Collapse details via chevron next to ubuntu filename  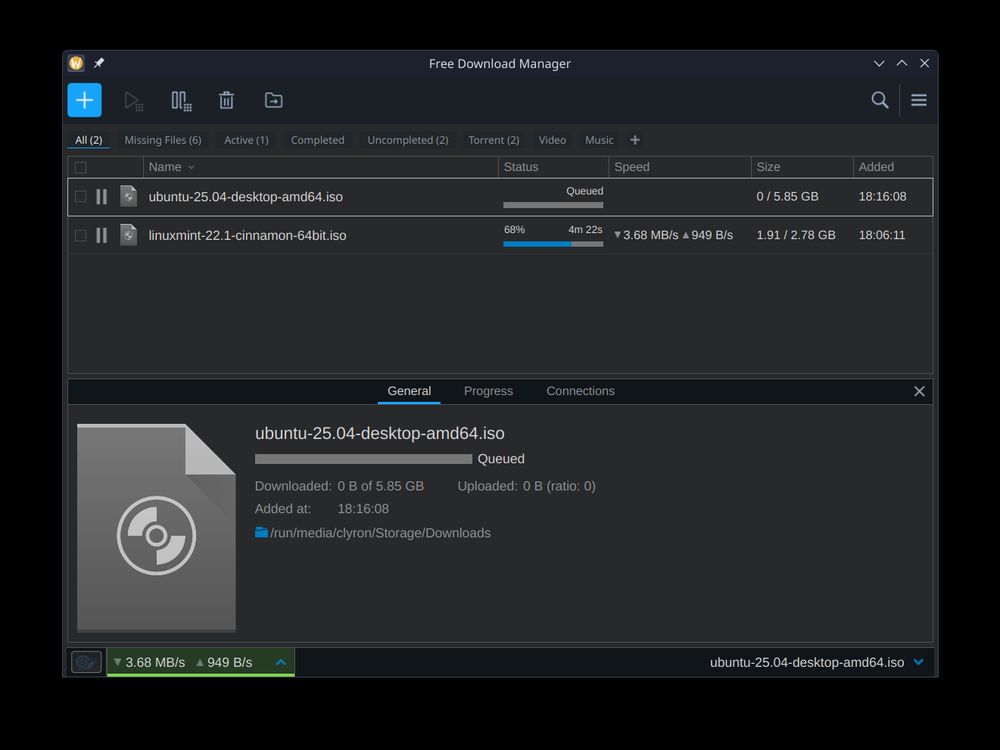918,662
